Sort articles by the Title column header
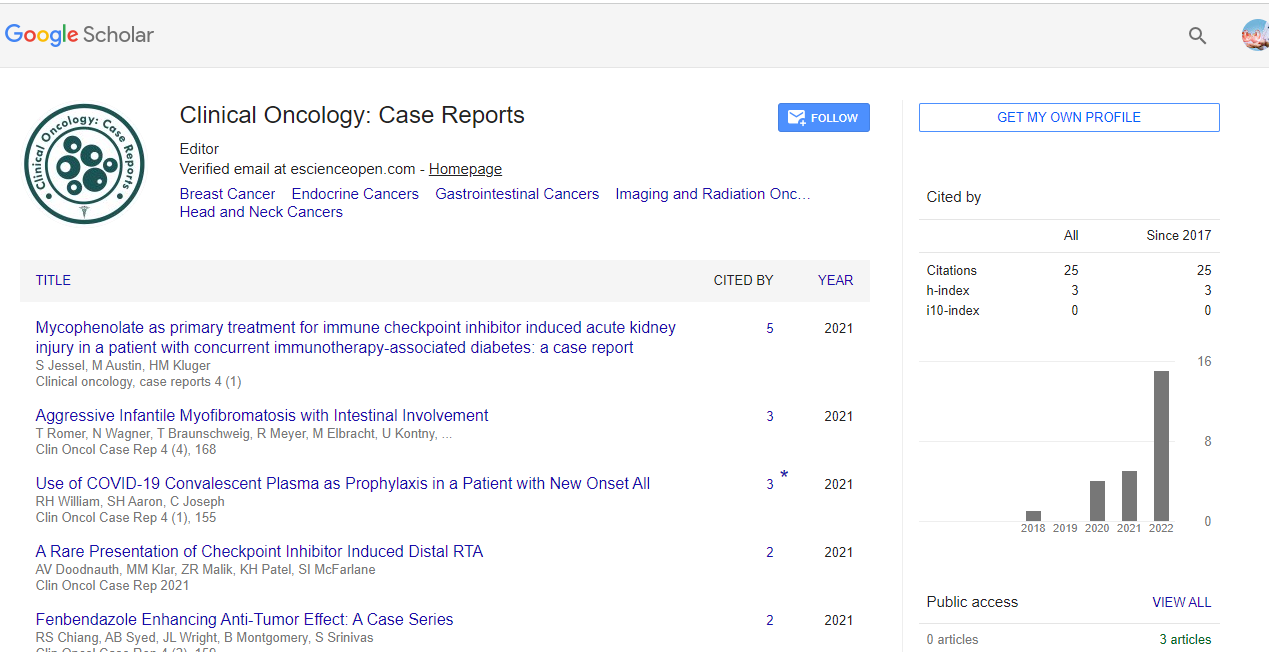Screen dimensions: 1269x652 (x=53, y=281)
